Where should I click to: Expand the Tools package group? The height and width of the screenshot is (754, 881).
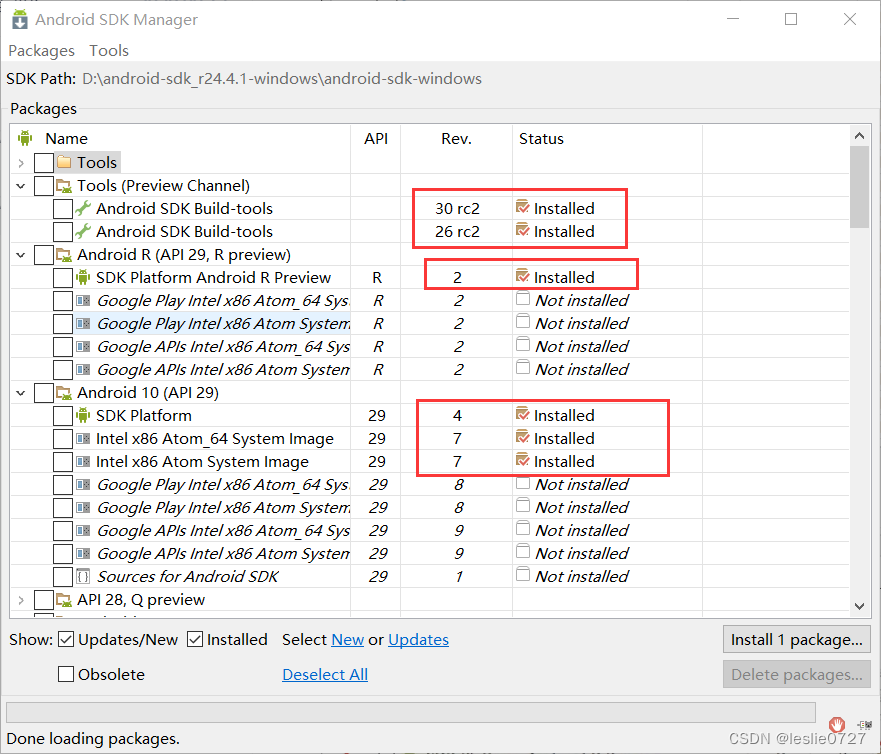[21, 163]
